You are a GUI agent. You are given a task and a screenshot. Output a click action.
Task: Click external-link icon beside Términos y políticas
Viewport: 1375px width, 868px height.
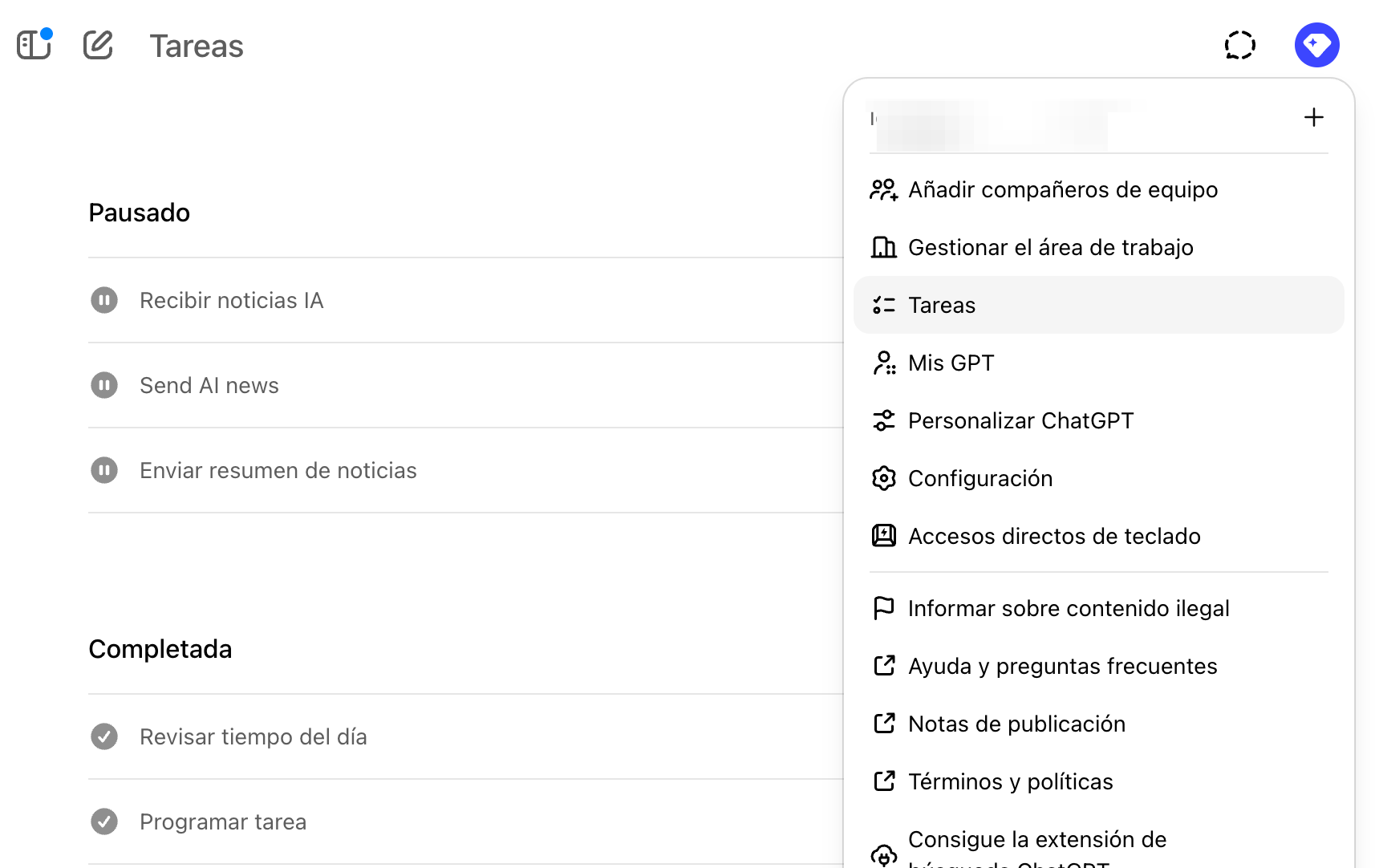click(883, 781)
